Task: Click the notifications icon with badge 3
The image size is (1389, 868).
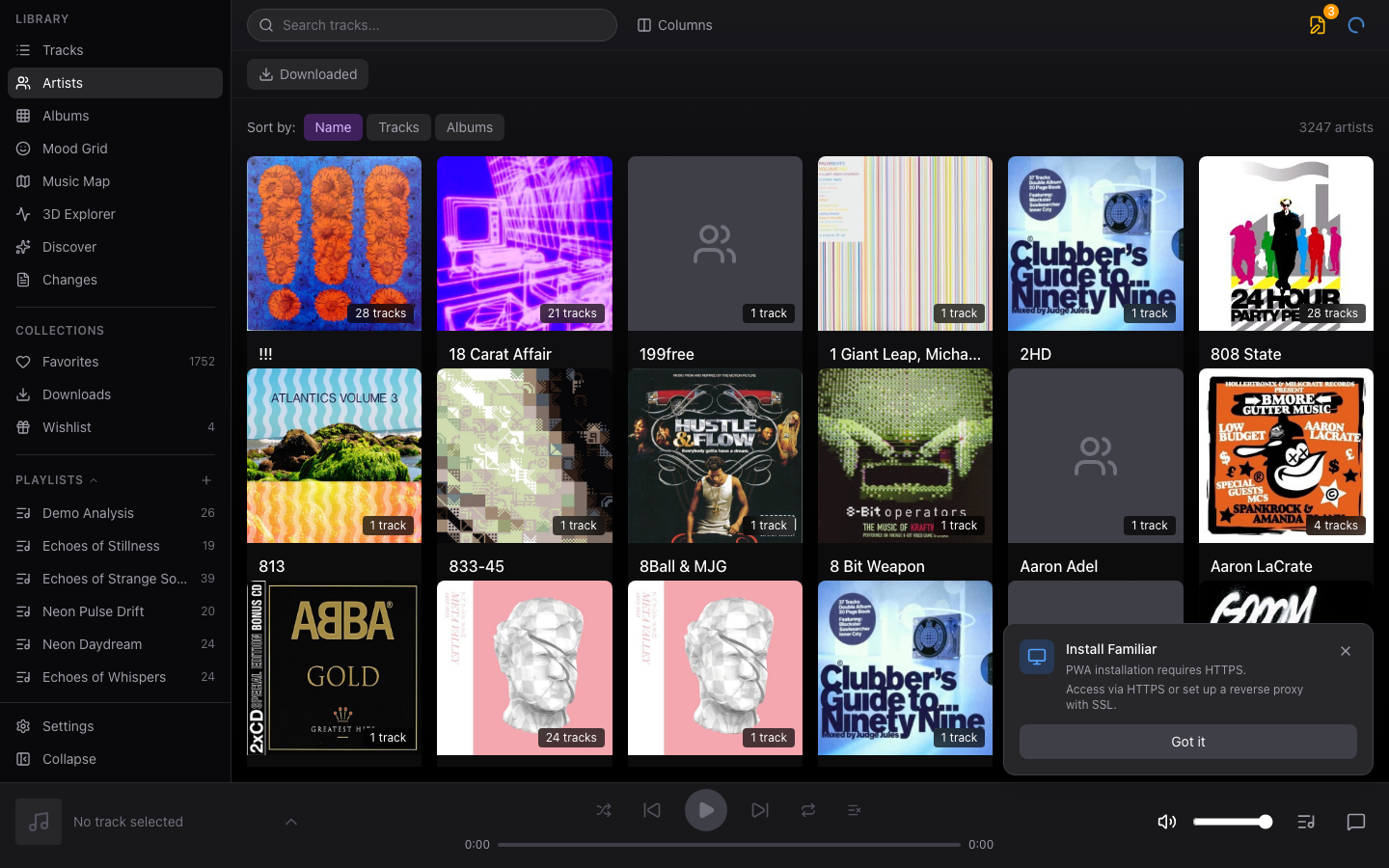Action: tap(1318, 25)
